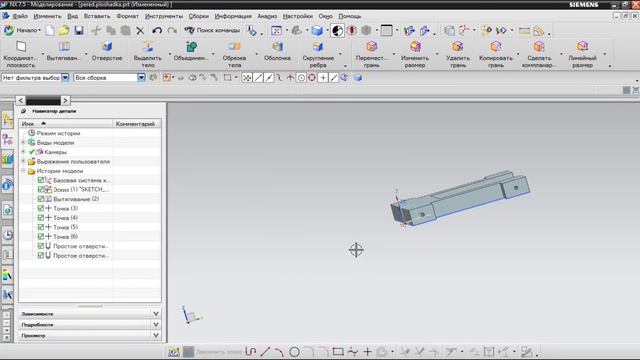
Task: Select the Выделить тело tool
Action: click(x=148, y=54)
